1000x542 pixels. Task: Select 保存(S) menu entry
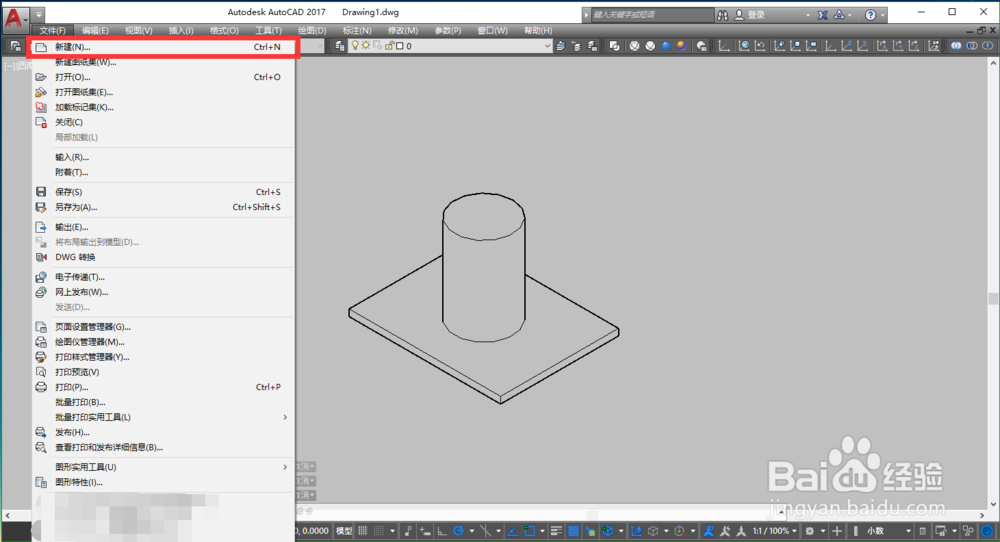pos(163,192)
